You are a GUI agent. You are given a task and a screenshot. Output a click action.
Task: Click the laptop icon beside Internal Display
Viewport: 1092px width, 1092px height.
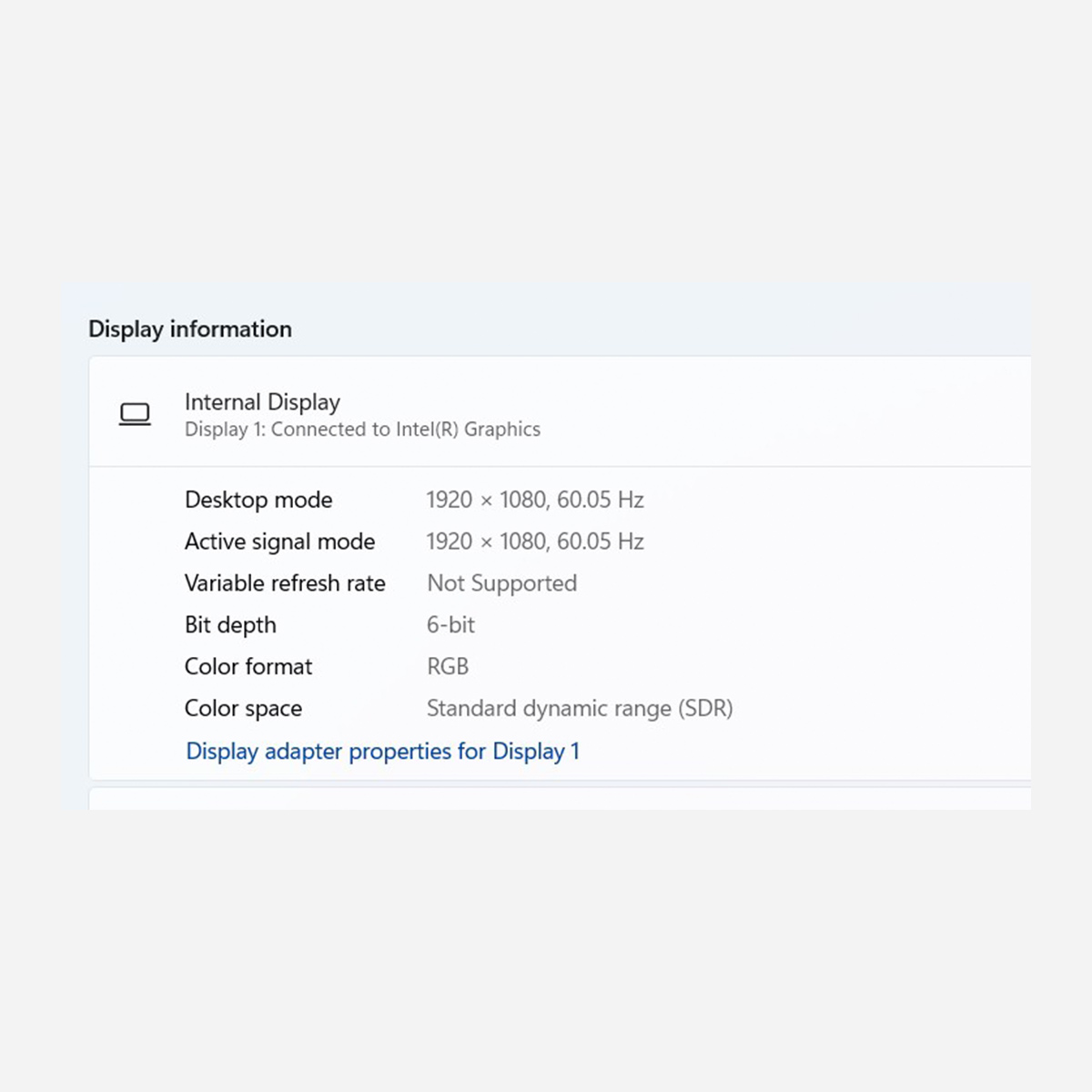(135, 414)
